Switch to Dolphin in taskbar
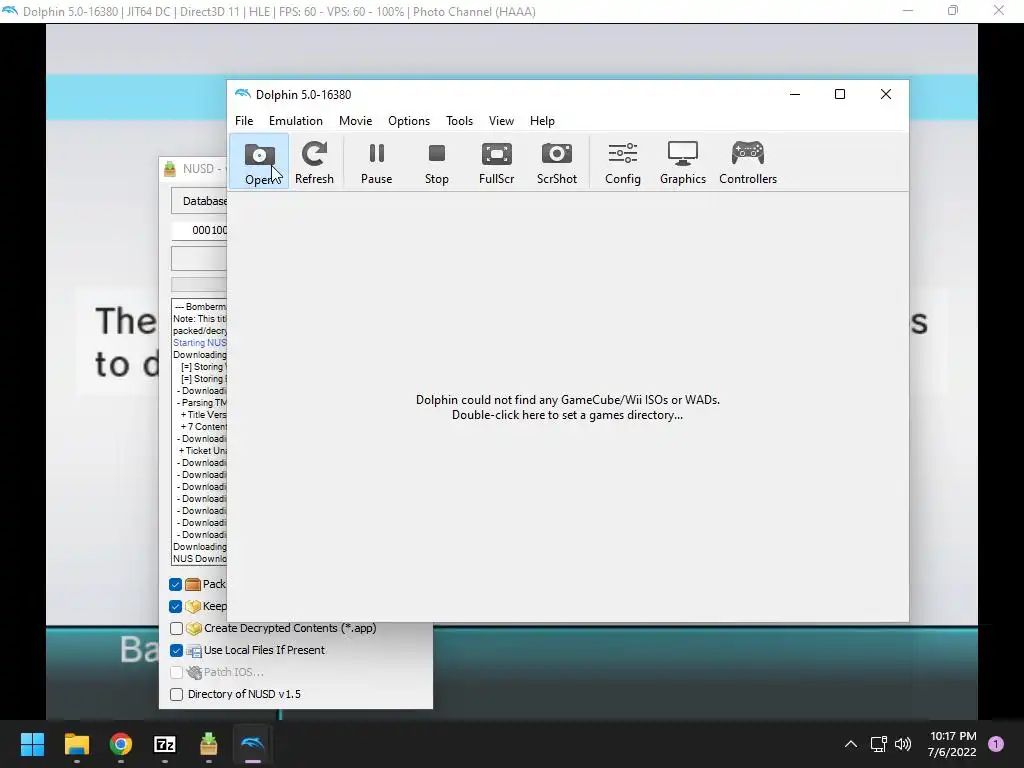 coord(253,744)
